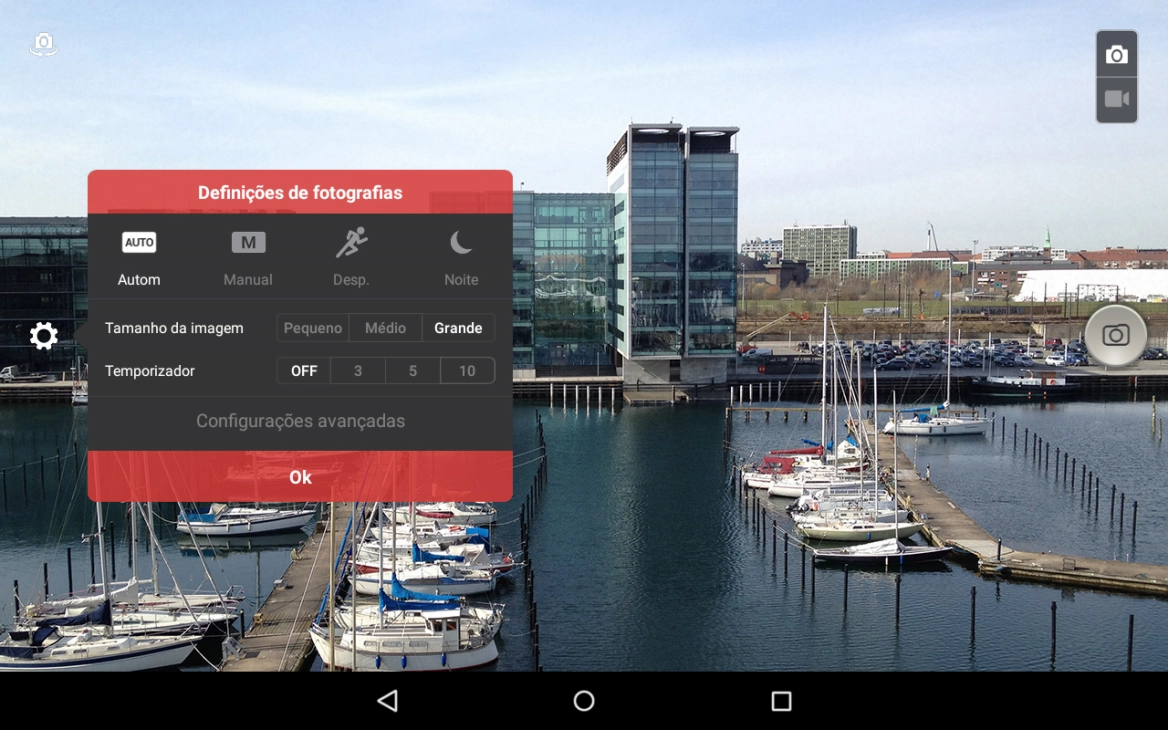Tap the Android home button
The height and width of the screenshot is (730, 1168).
coord(584,701)
